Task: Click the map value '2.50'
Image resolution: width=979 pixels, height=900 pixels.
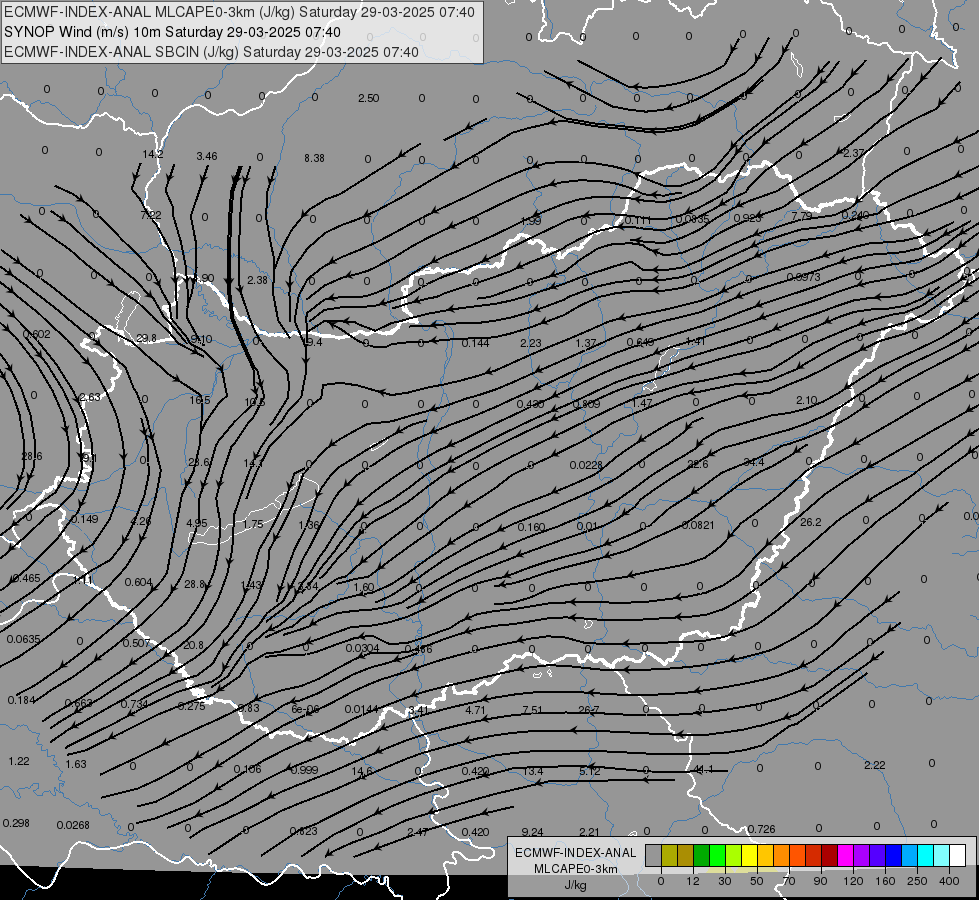Action: (368, 98)
